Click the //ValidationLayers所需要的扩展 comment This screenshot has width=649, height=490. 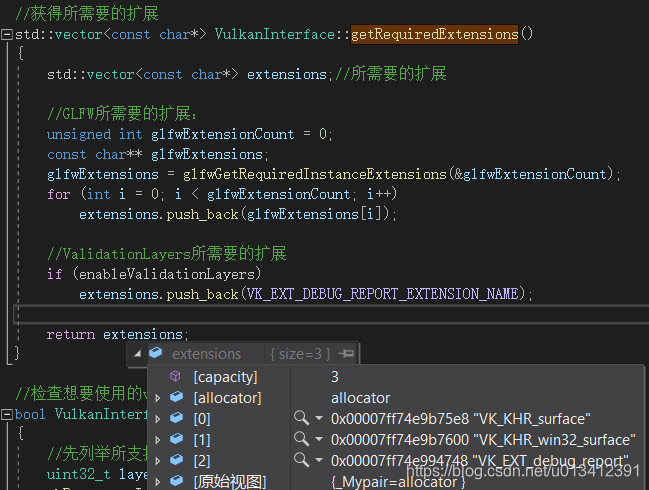(x=166, y=254)
